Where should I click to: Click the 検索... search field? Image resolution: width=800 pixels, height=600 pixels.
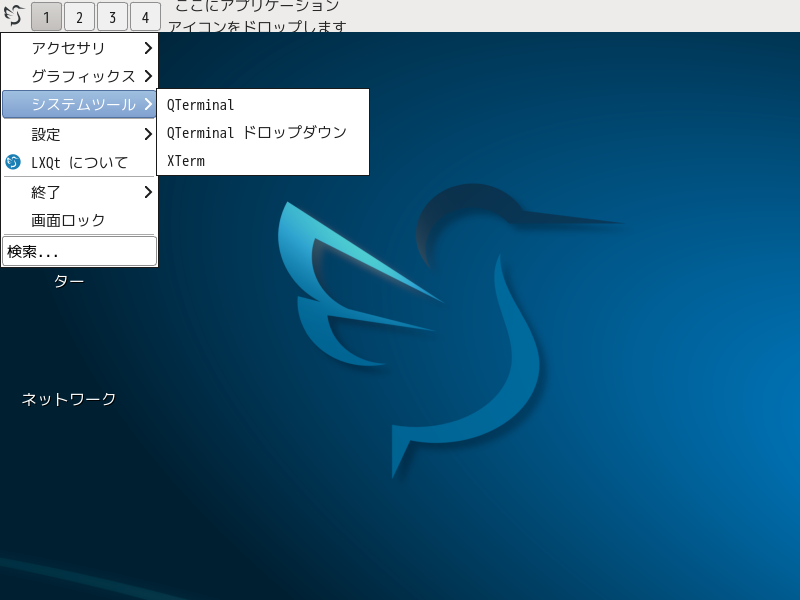pyautogui.click(x=80, y=251)
